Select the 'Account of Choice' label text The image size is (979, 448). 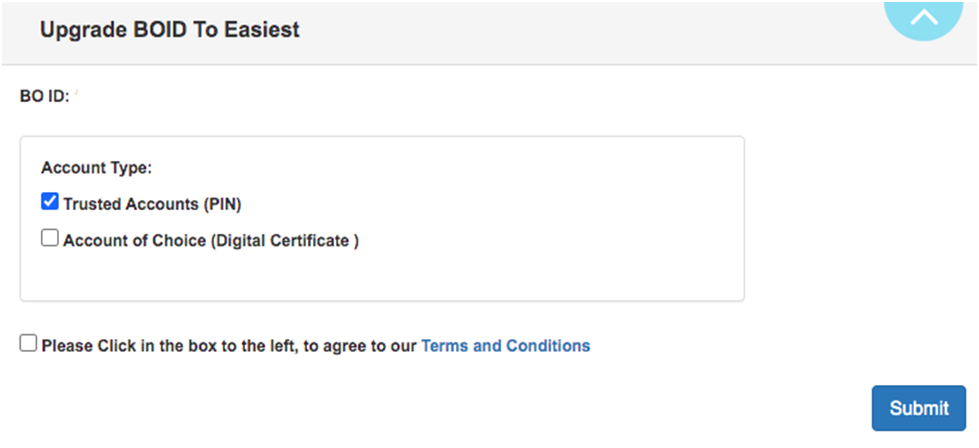134,241
